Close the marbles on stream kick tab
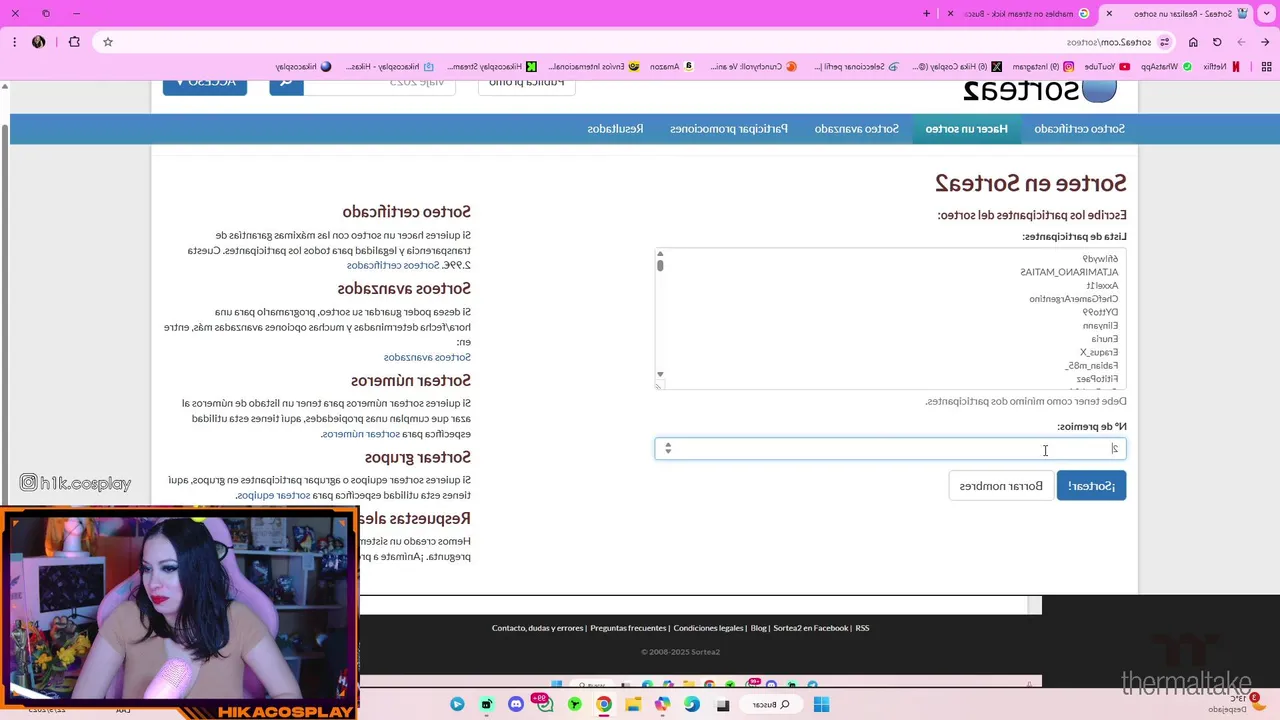This screenshot has width=1280, height=720. 951,13
